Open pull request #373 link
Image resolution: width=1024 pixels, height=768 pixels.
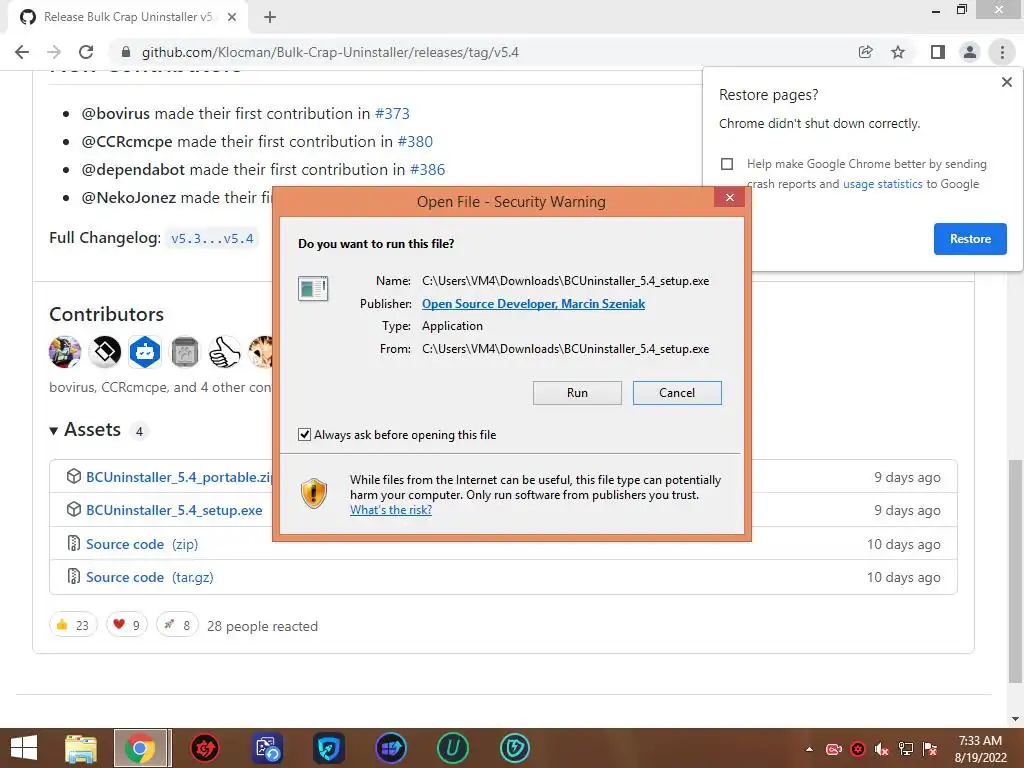[392, 114]
